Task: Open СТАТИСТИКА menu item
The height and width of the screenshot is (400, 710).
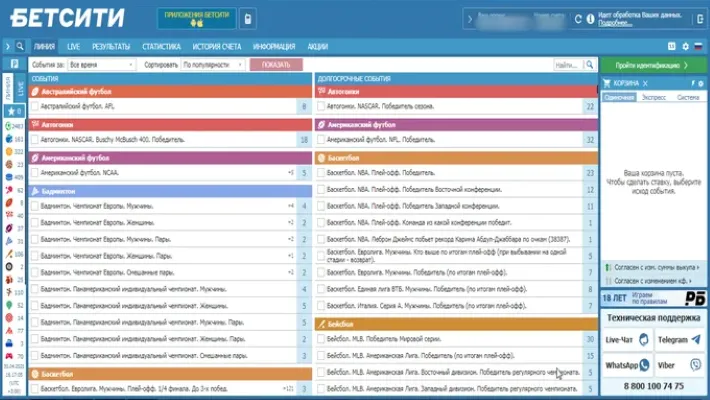Action: click(x=161, y=46)
